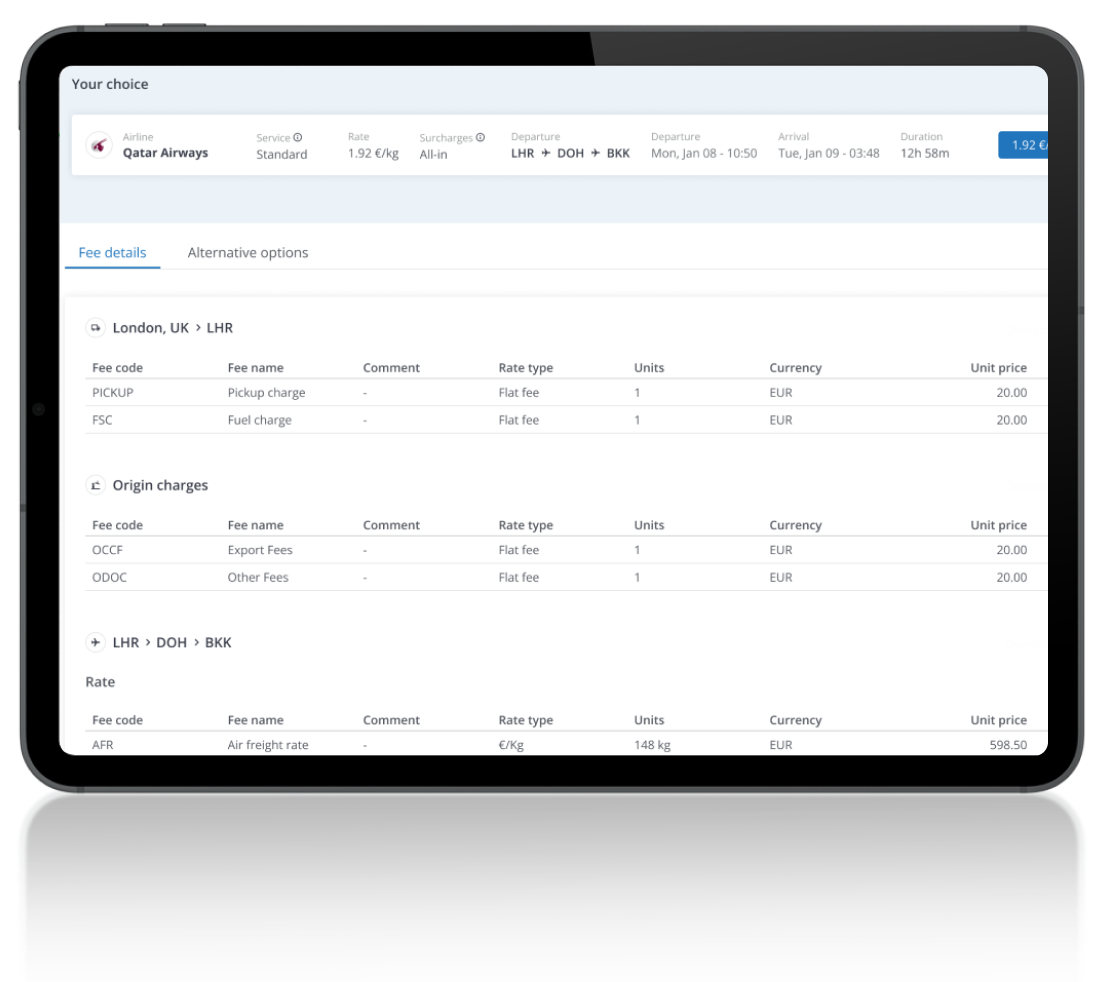Click the Export Fees row Flat fee cell
This screenshot has width=1102, height=982.
519,550
